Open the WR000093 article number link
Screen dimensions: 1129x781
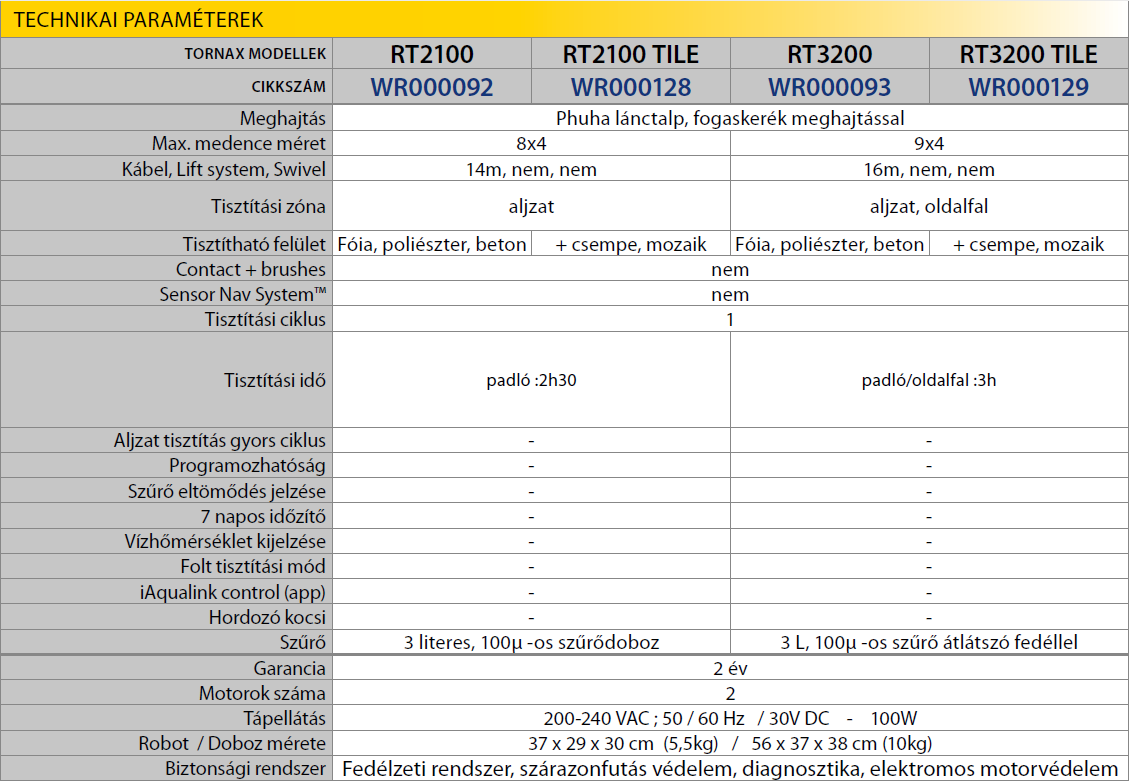pyautogui.click(x=829, y=87)
